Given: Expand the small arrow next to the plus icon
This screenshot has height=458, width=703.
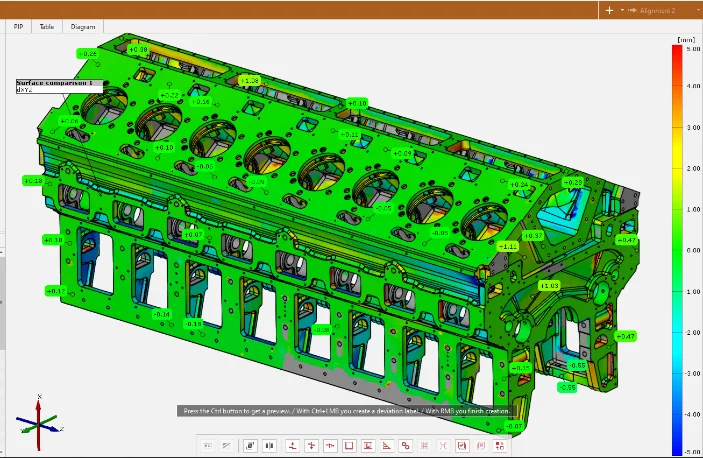Looking at the screenshot, I should coord(621,9).
